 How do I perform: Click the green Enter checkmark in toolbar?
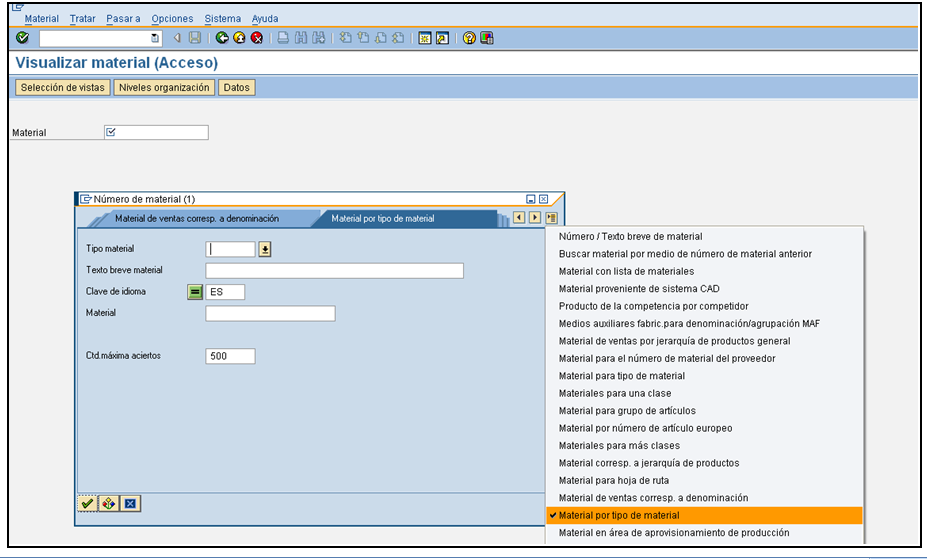(x=22, y=38)
